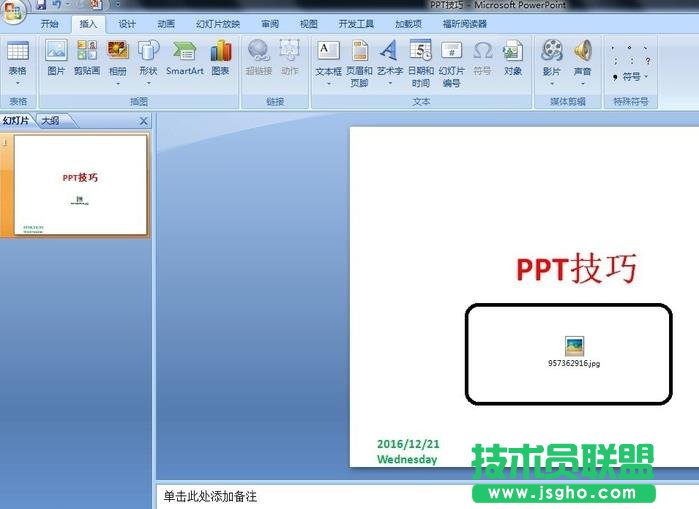Open the 开发工具 ribbon tab

pos(356,24)
